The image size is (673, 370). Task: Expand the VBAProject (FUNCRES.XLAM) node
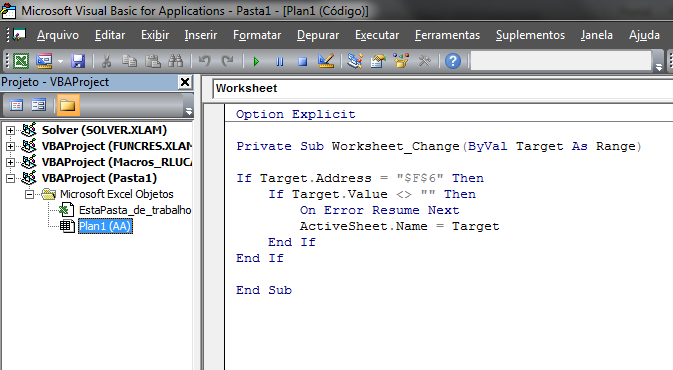[x=10, y=146]
